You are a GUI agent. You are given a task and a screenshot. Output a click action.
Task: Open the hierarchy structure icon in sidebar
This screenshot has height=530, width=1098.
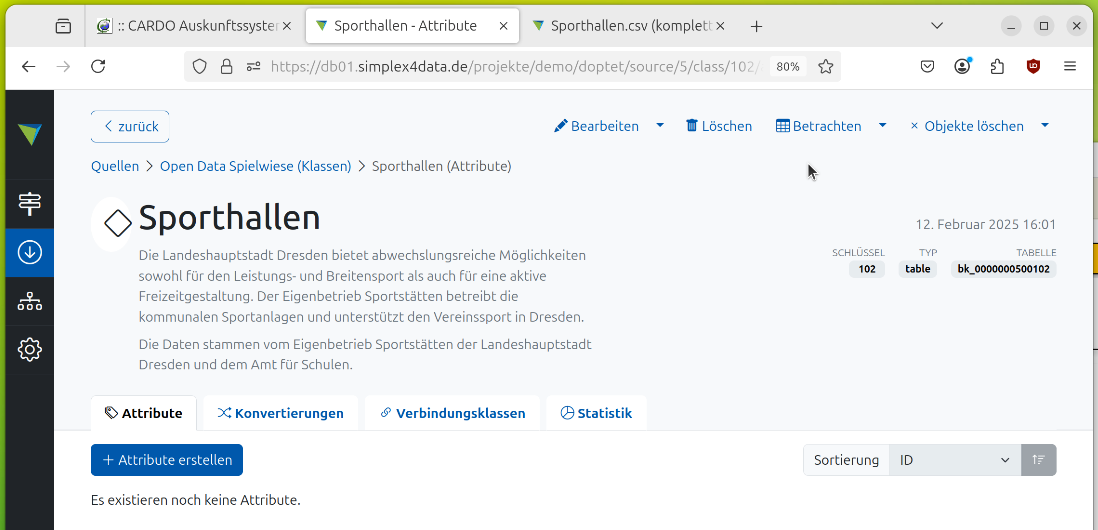tap(29, 301)
